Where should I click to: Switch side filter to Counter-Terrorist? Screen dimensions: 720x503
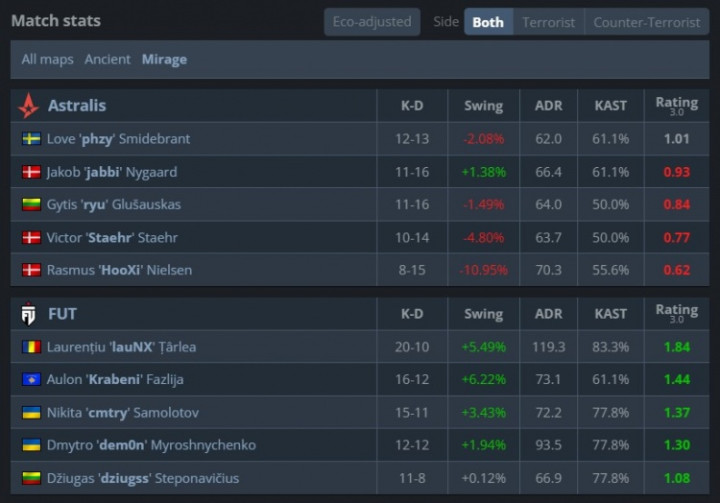point(646,22)
